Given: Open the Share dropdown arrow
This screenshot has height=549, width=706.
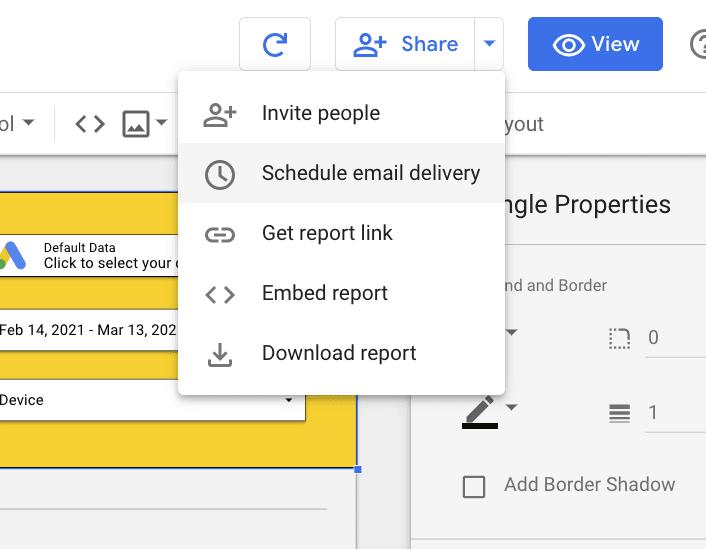Looking at the screenshot, I should [x=489, y=44].
